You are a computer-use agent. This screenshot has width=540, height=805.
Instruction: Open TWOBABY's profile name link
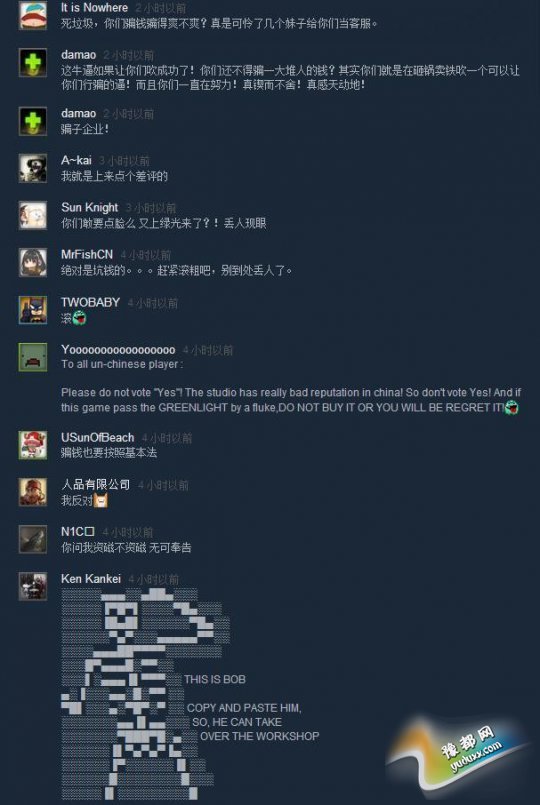coord(90,302)
